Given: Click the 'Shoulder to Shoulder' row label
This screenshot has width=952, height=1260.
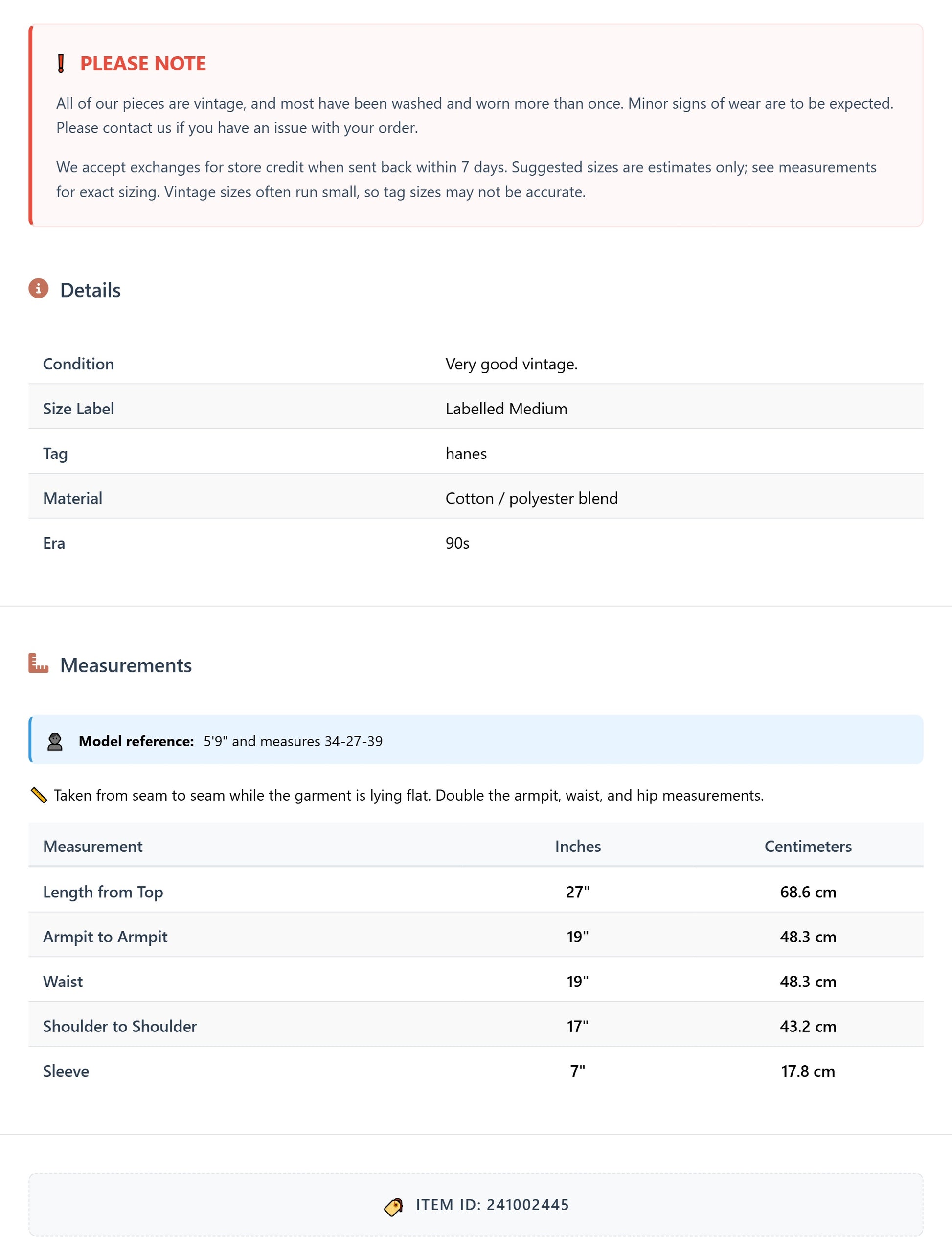Looking at the screenshot, I should point(120,1027).
